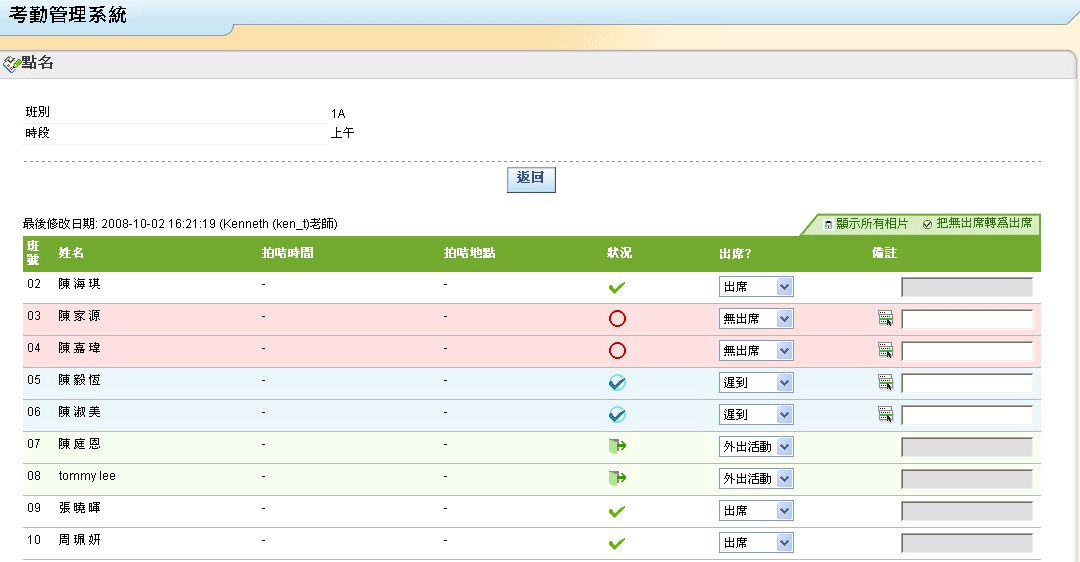This screenshot has height=562, width=1080.
Task: Open the remark preset icon for 陳家源
Action: pos(885,319)
